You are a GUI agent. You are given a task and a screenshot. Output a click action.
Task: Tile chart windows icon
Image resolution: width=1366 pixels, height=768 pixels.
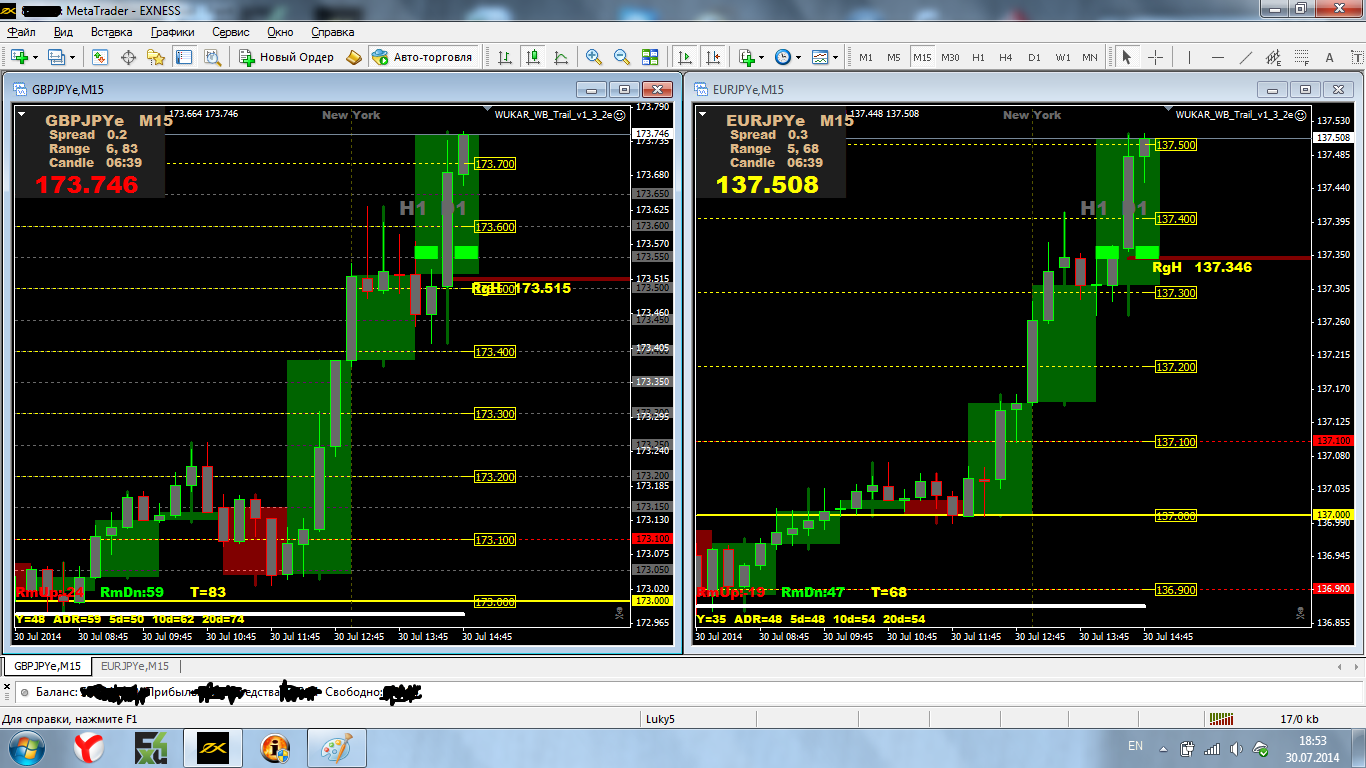point(650,57)
